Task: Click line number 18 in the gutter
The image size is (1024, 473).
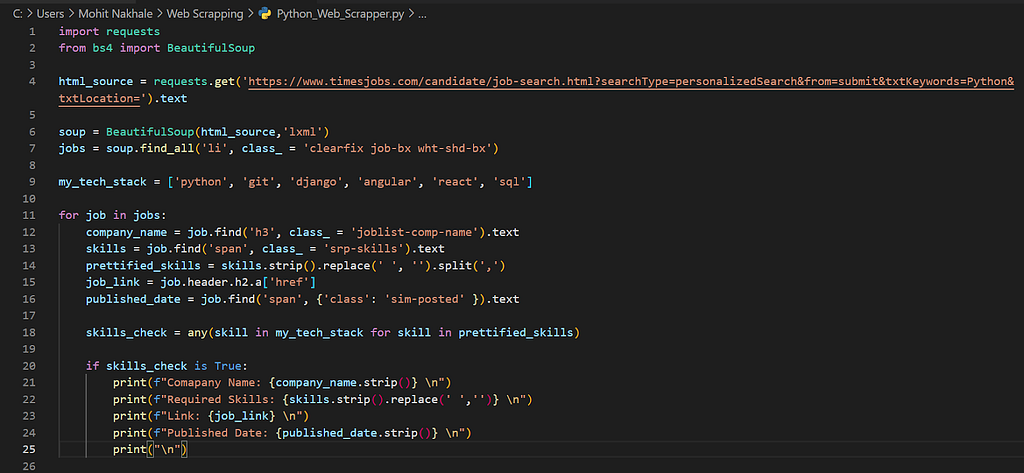Action: (31, 333)
